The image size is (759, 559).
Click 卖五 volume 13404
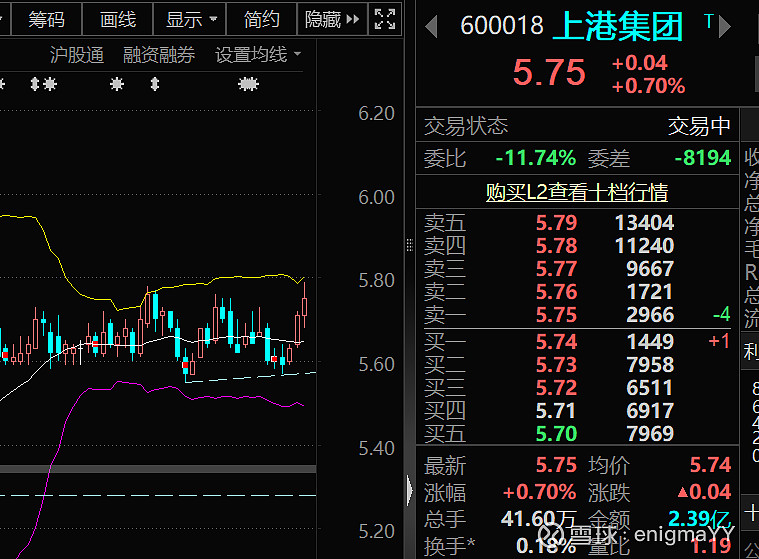(644, 223)
